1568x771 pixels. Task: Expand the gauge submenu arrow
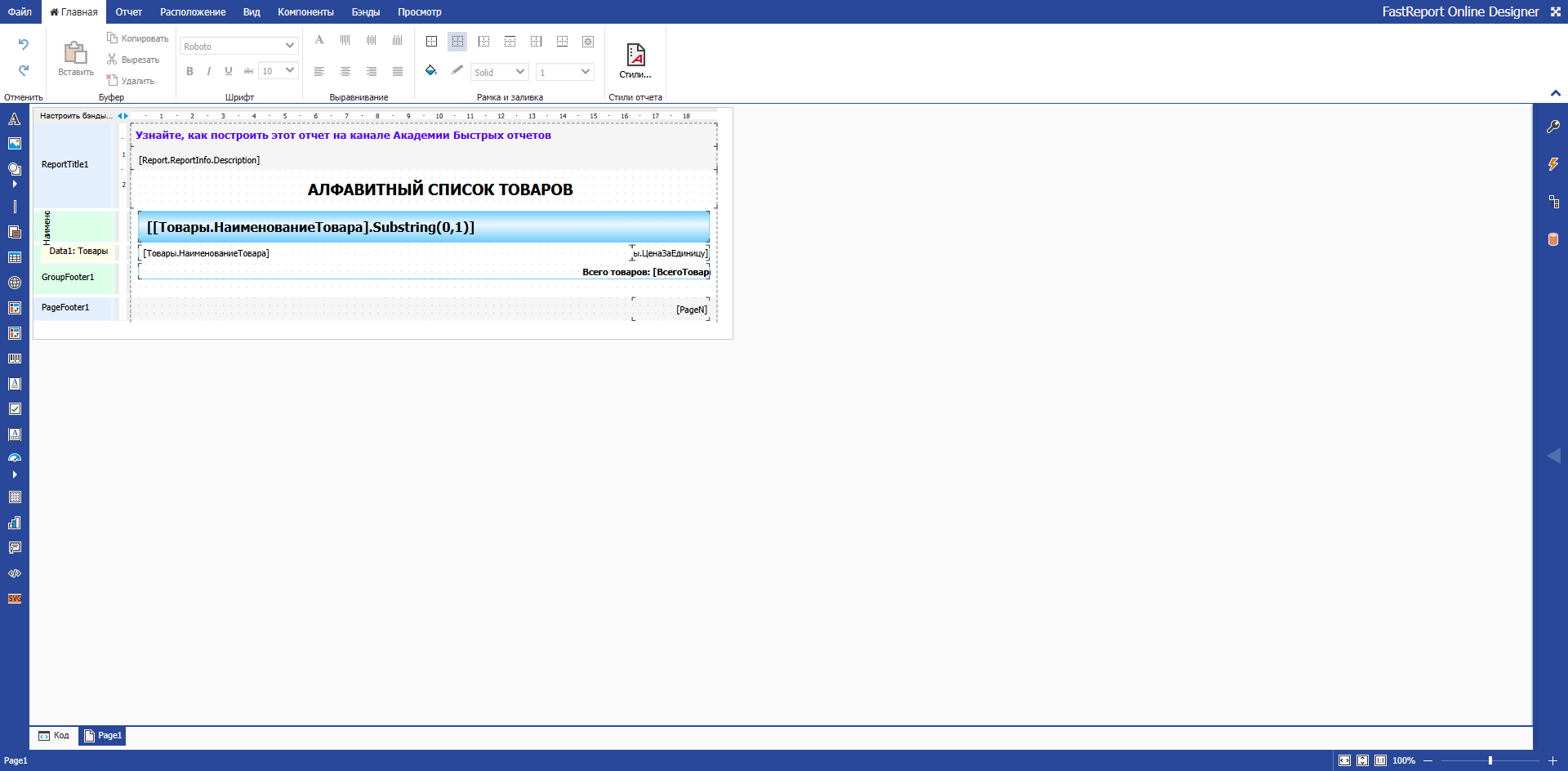15,475
